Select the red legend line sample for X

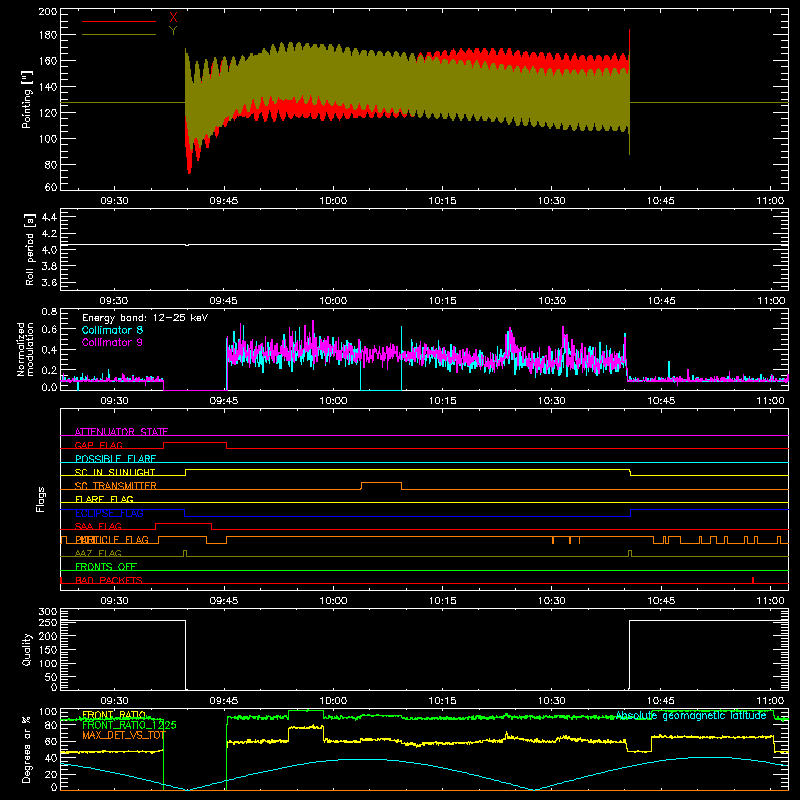click(x=119, y=21)
